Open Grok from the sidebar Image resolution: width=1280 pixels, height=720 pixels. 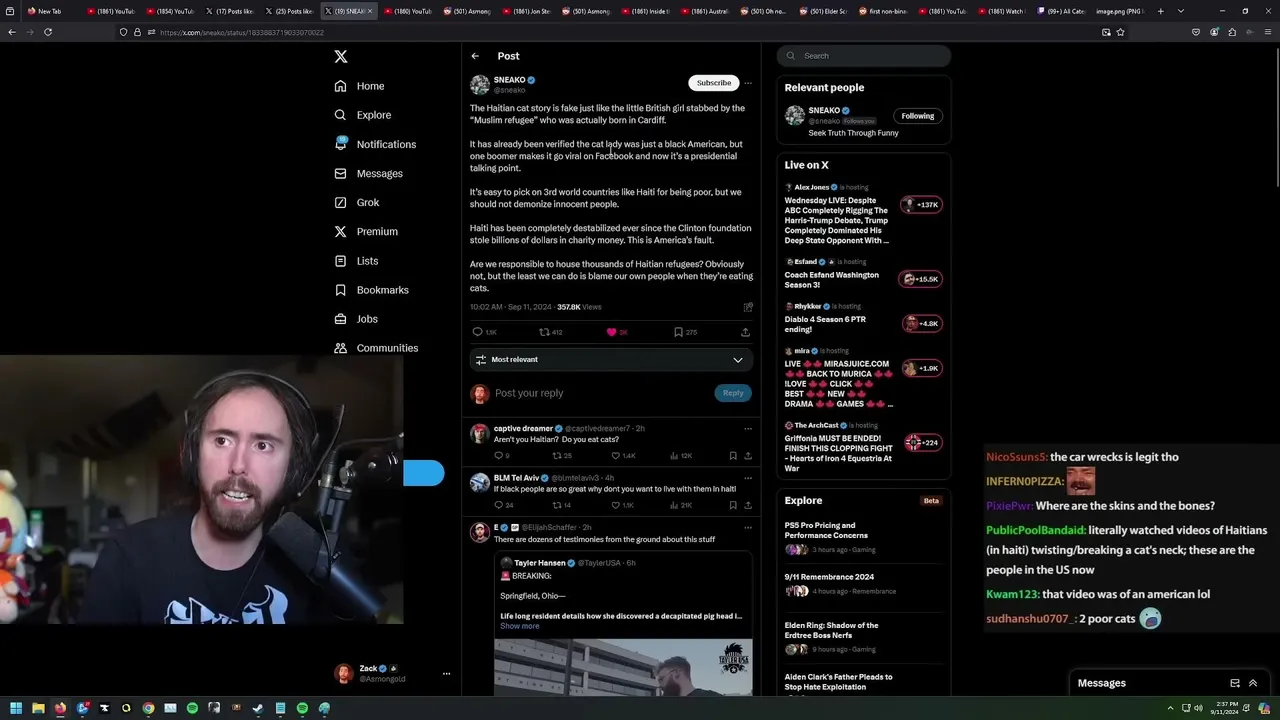tap(356, 202)
